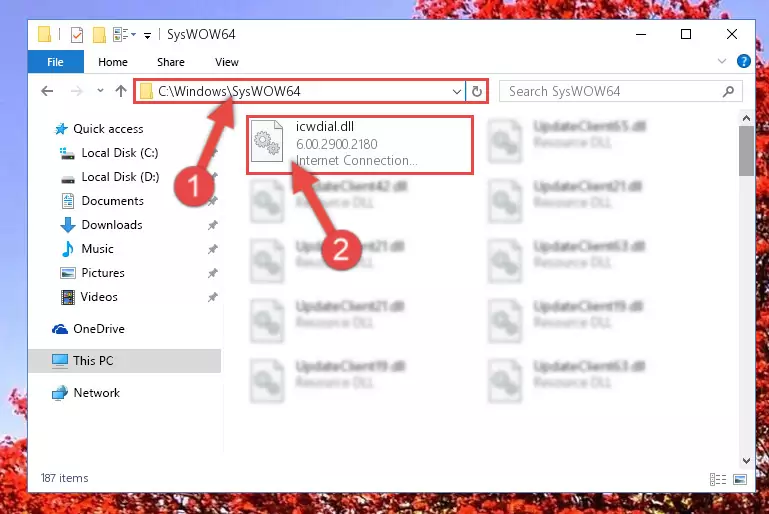Go back with the Back arrow
769x514 pixels.
[47, 91]
